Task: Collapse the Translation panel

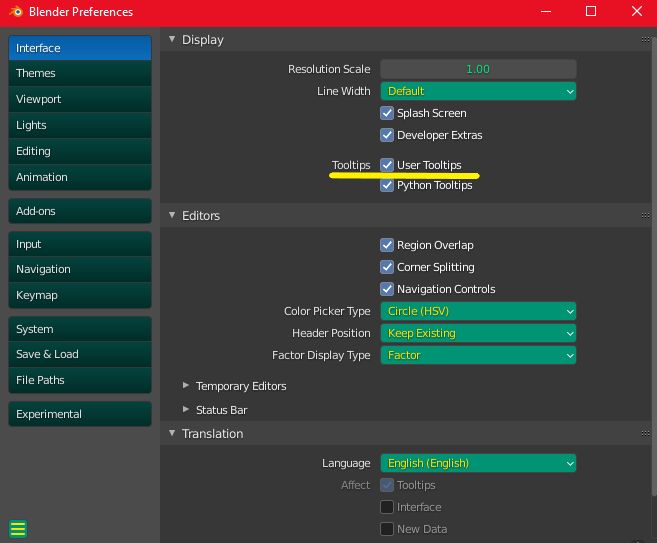Action: 172,433
